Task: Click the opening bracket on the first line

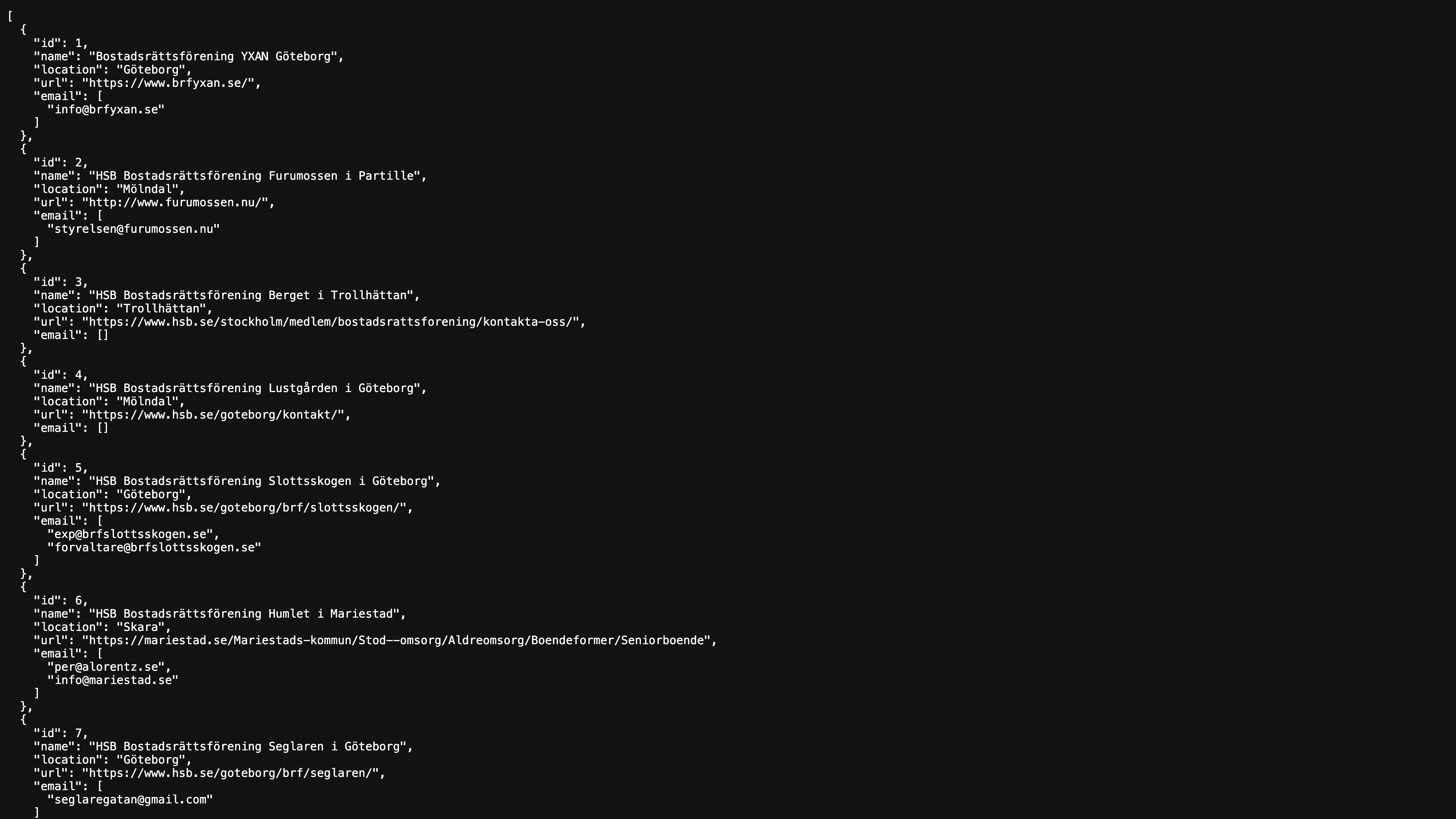Action: coord(10,16)
